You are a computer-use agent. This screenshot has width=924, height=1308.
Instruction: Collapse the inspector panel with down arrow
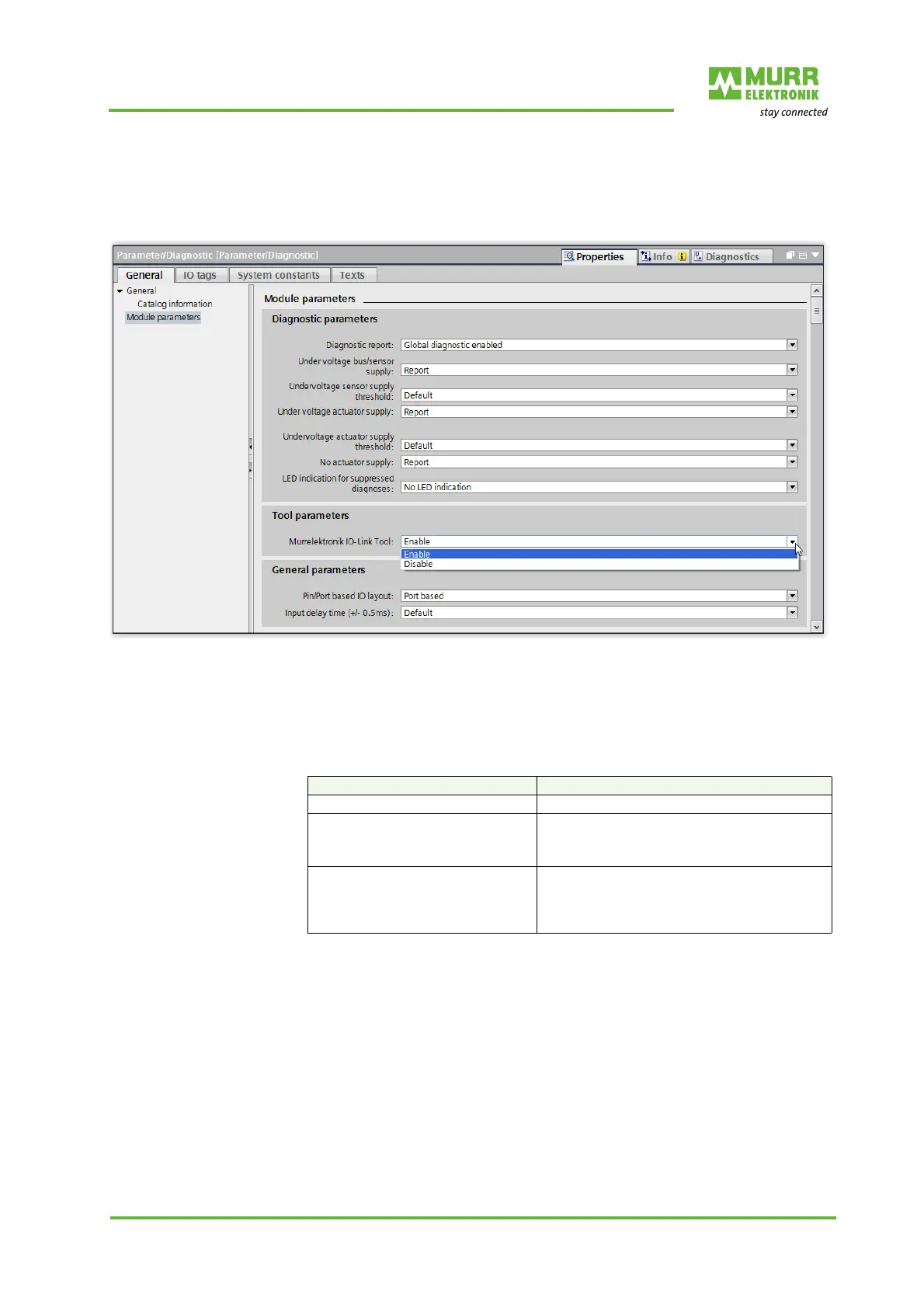815,255
